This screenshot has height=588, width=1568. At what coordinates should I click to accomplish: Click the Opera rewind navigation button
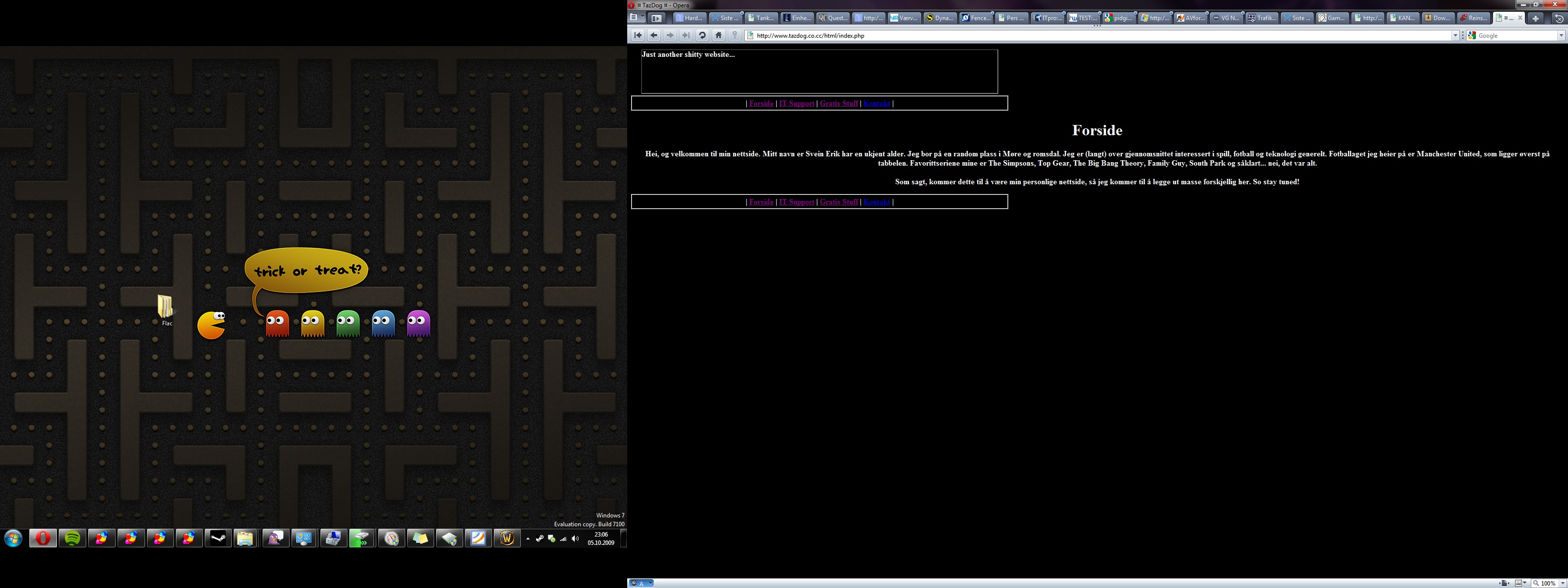(x=637, y=35)
